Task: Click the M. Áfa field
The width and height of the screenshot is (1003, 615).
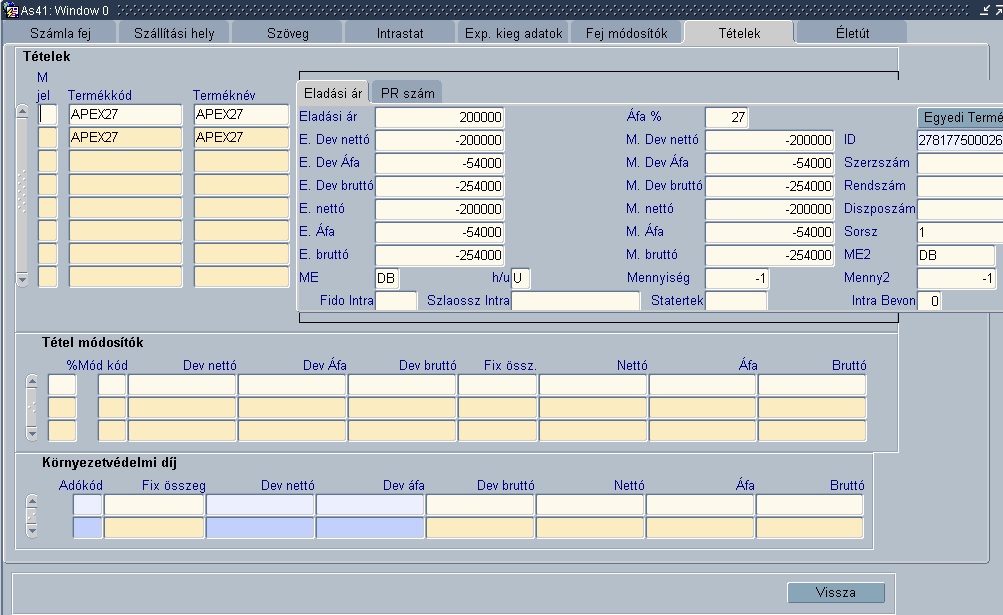Action: pos(770,232)
